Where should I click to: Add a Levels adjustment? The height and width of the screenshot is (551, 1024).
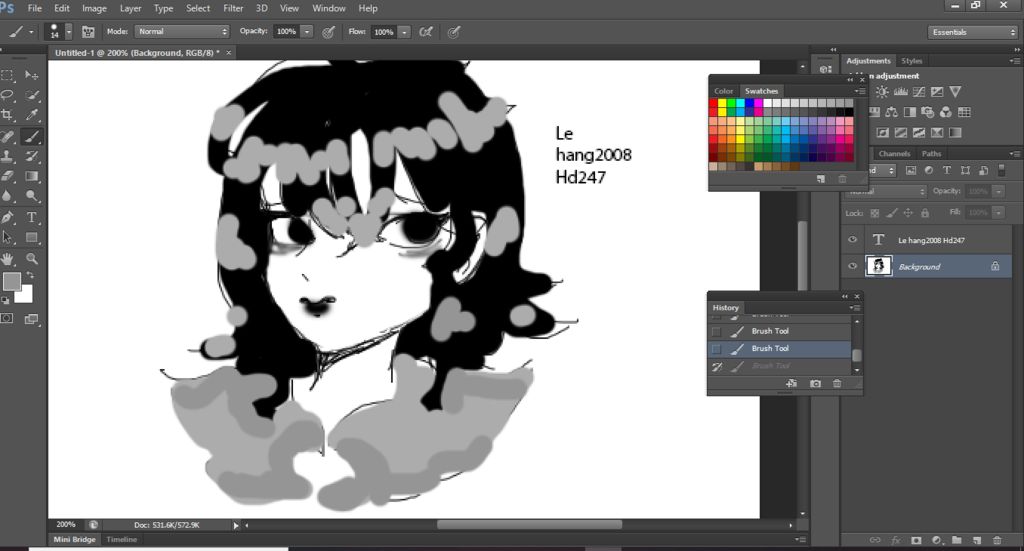click(901, 92)
